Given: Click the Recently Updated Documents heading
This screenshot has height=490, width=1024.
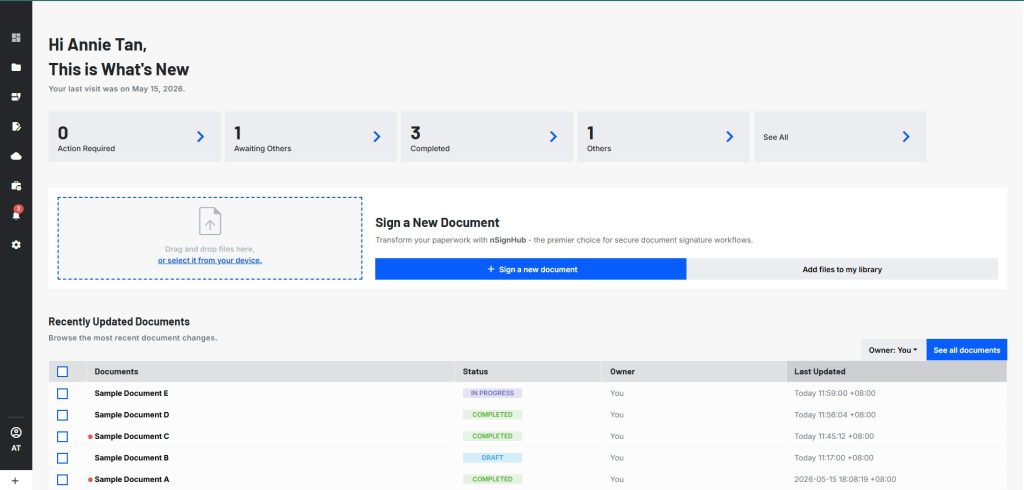Looking at the screenshot, I should (x=119, y=322).
